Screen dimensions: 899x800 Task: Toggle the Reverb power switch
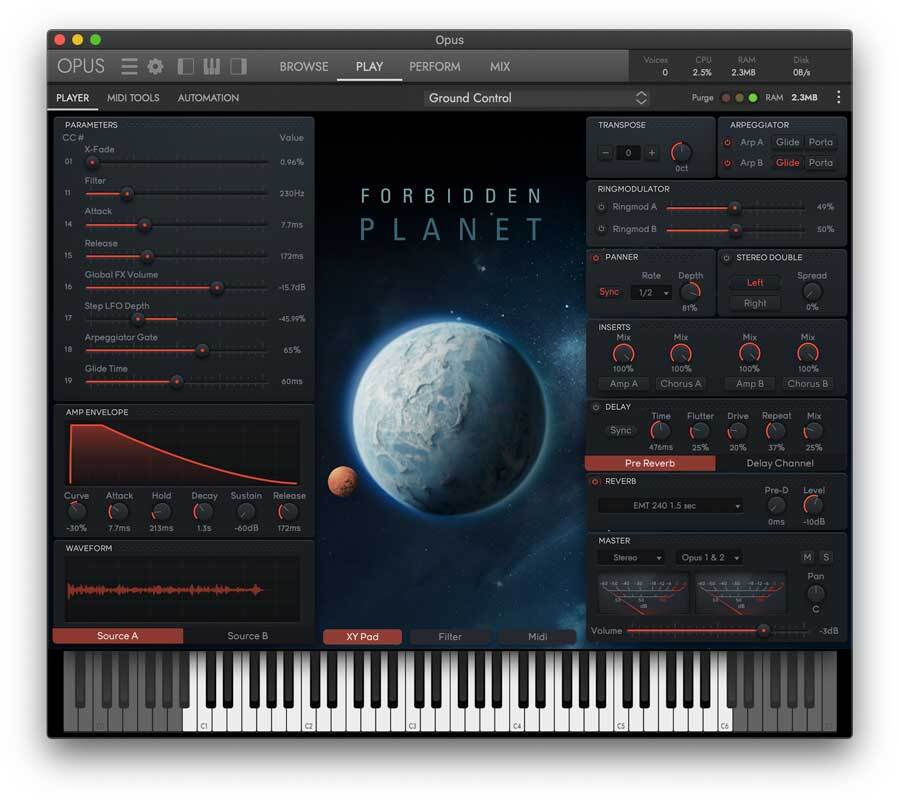596,482
